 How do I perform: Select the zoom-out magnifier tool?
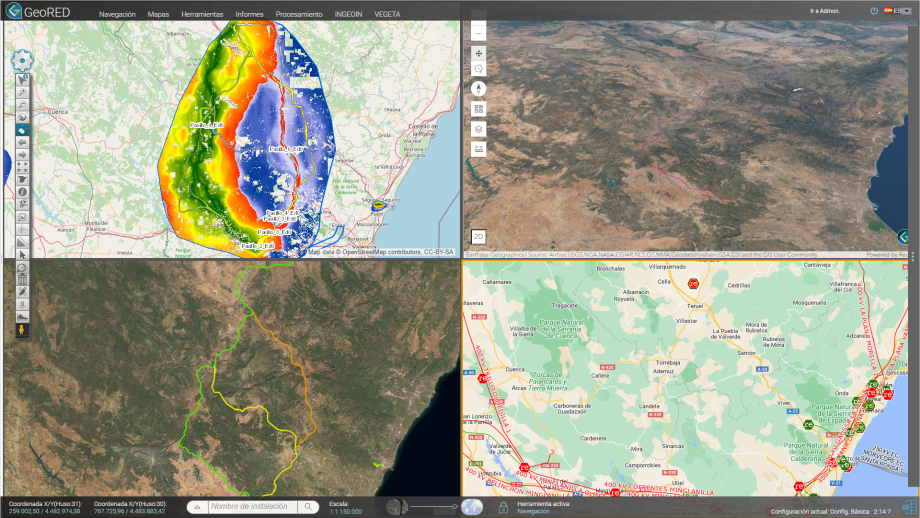click(x=22, y=104)
